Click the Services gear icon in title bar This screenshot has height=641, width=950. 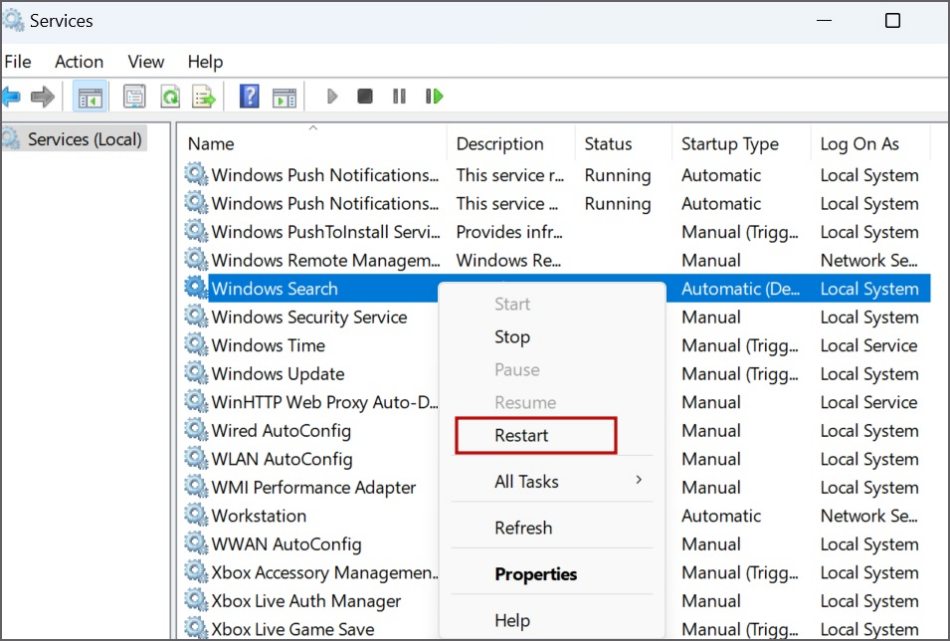coord(13,21)
